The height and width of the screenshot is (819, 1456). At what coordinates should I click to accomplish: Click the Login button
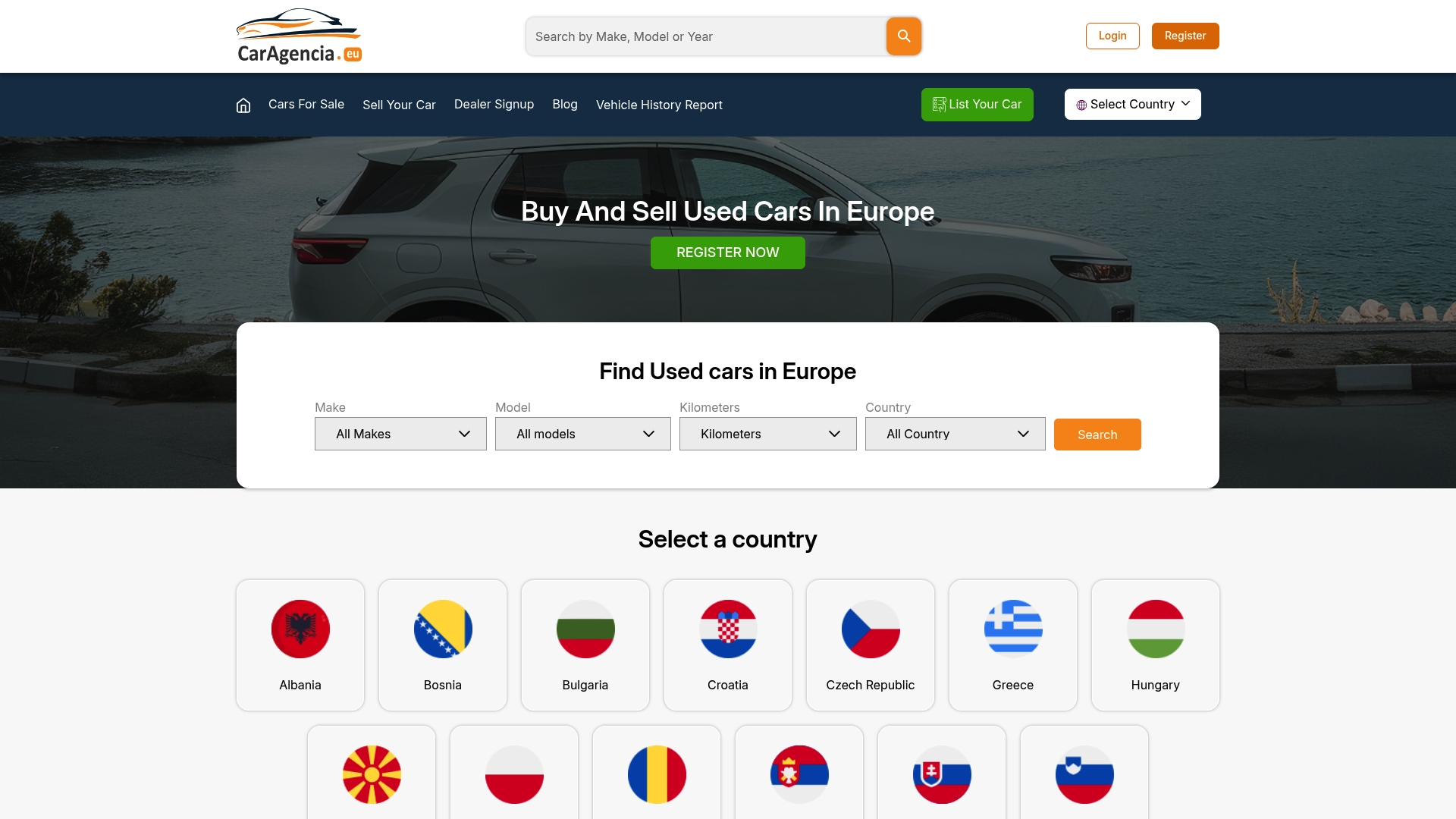[x=1112, y=36]
